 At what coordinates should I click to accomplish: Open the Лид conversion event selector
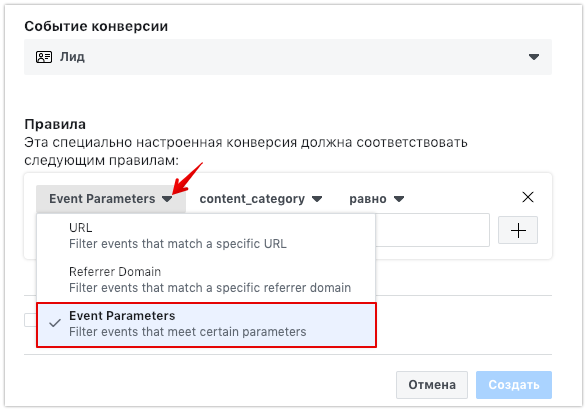click(288, 57)
